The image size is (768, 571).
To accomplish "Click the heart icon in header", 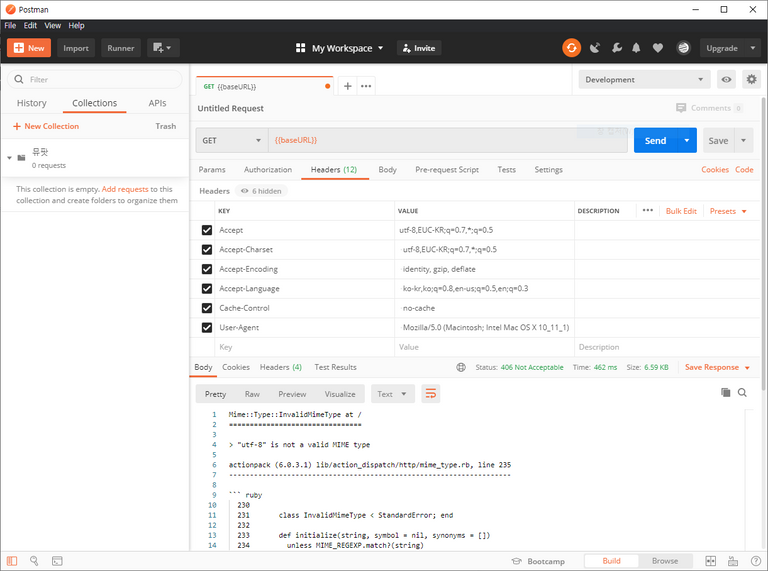I will point(658,48).
